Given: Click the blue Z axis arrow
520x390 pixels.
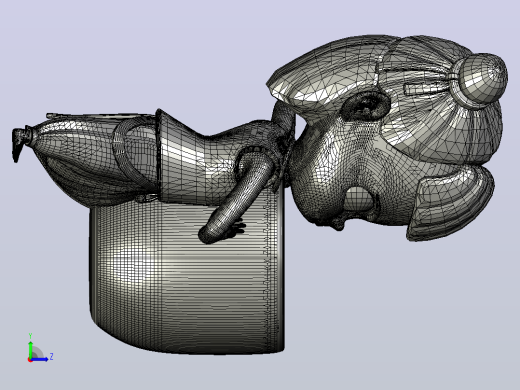Looking at the screenshot, I should pos(40,359).
